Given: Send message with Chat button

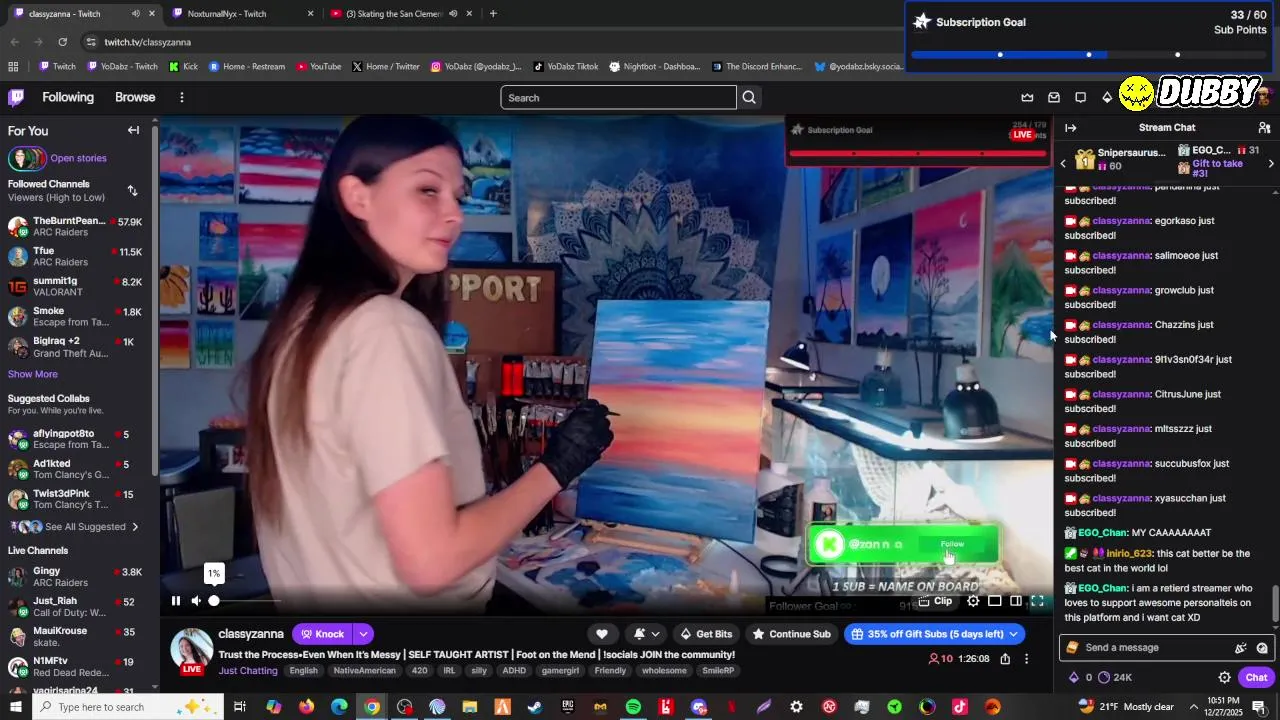Looking at the screenshot, I should 1256,677.
